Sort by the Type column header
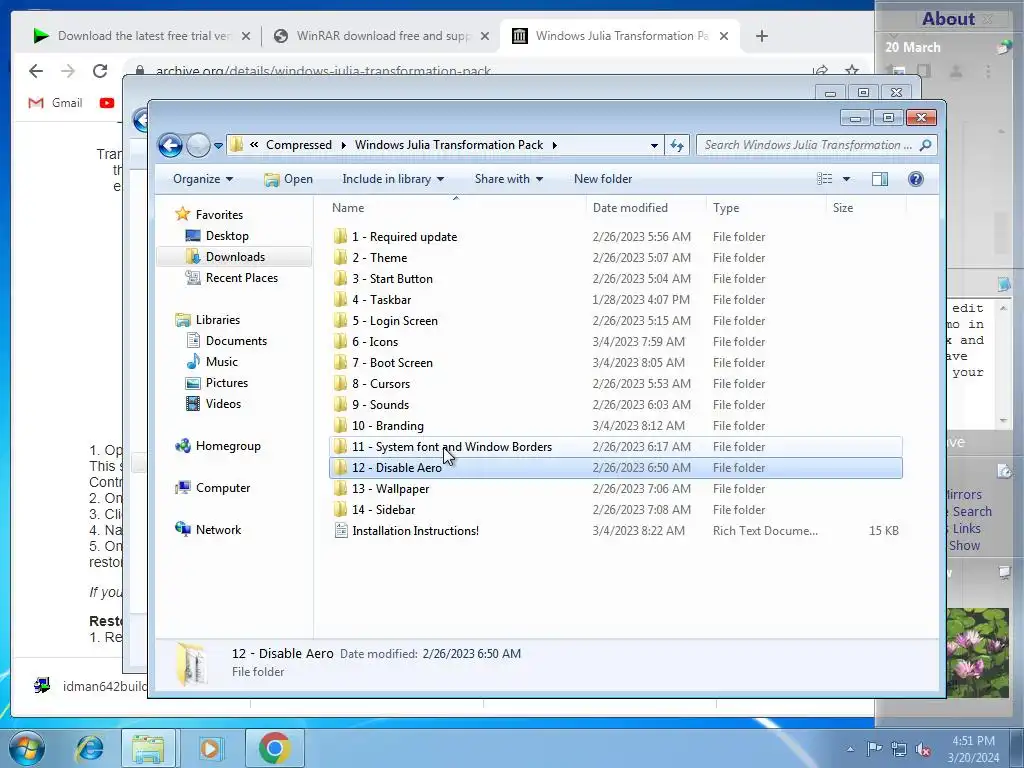This screenshot has width=1024, height=768. click(766, 208)
